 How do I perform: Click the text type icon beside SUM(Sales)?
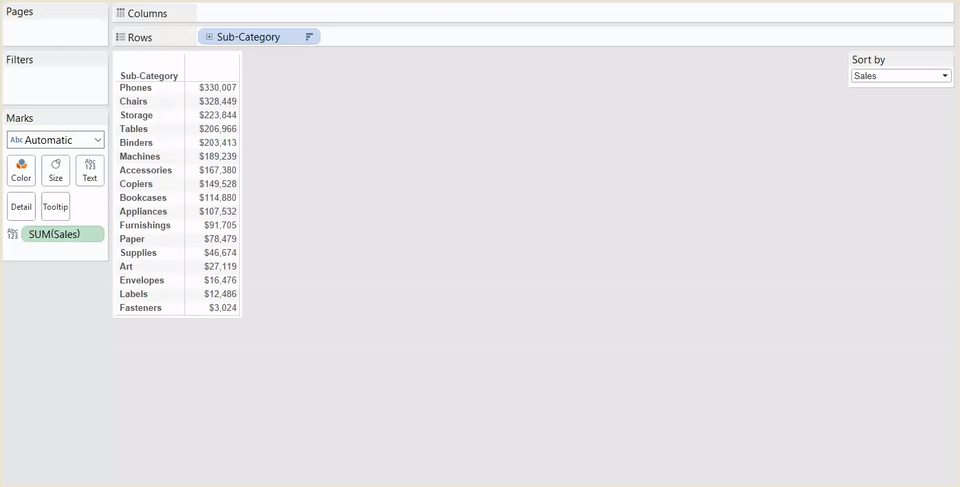coord(12,234)
